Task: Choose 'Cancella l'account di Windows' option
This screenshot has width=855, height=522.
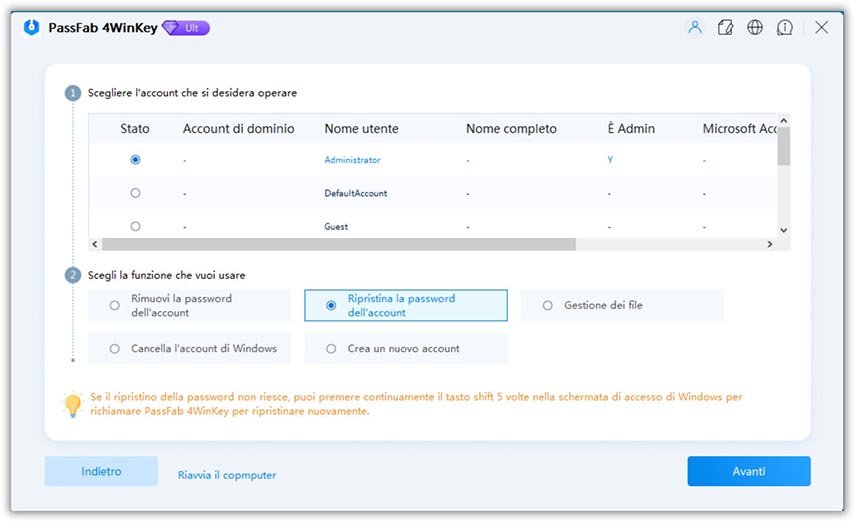Action: (115, 349)
